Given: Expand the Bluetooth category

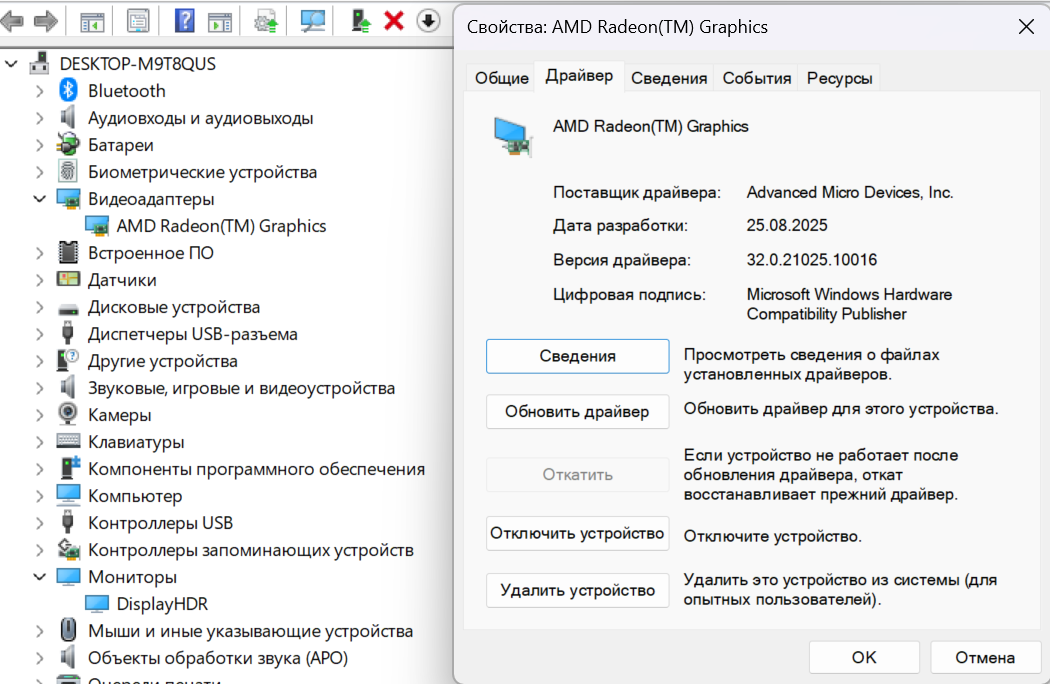Looking at the screenshot, I should click(40, 91).
